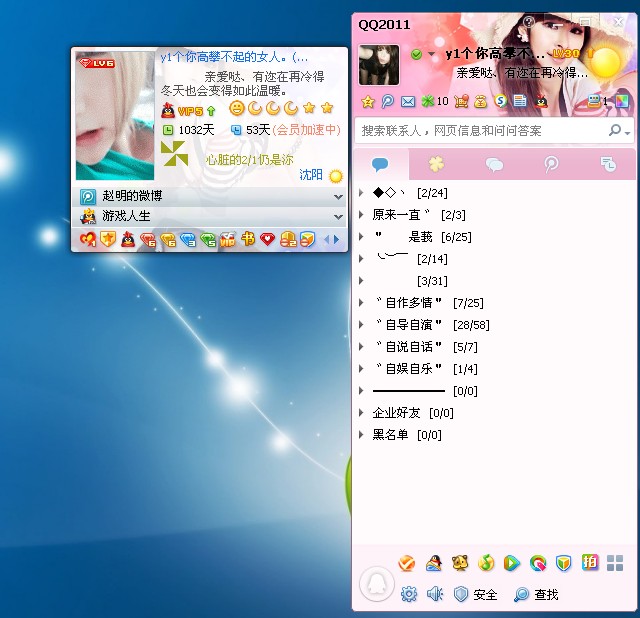Click red QQ member penguin icon in header

click(x=541, y=101)
